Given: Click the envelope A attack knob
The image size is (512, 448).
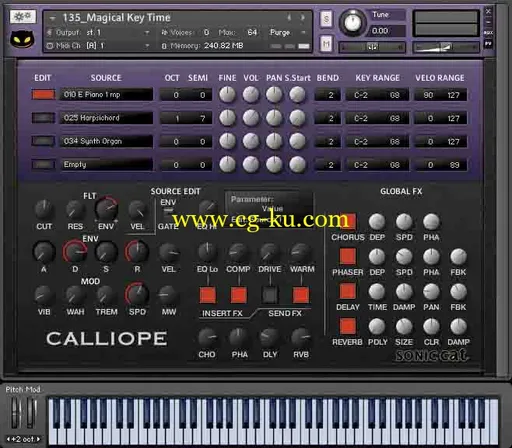Looking at the screenshot, I should 44,252.
